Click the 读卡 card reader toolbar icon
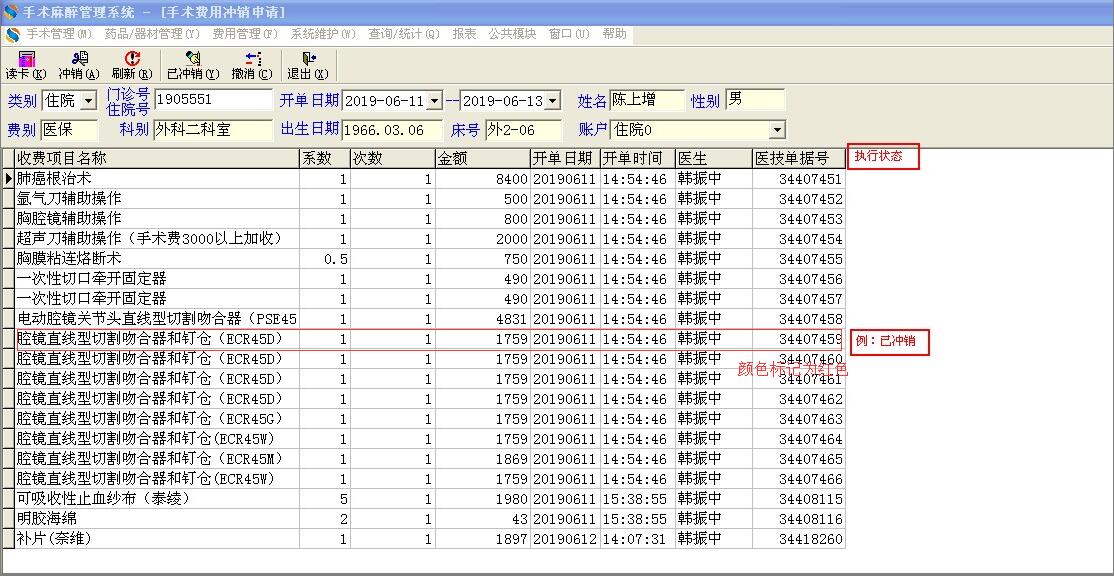This screenshot has height=576, width=1114. click(26, 65)
